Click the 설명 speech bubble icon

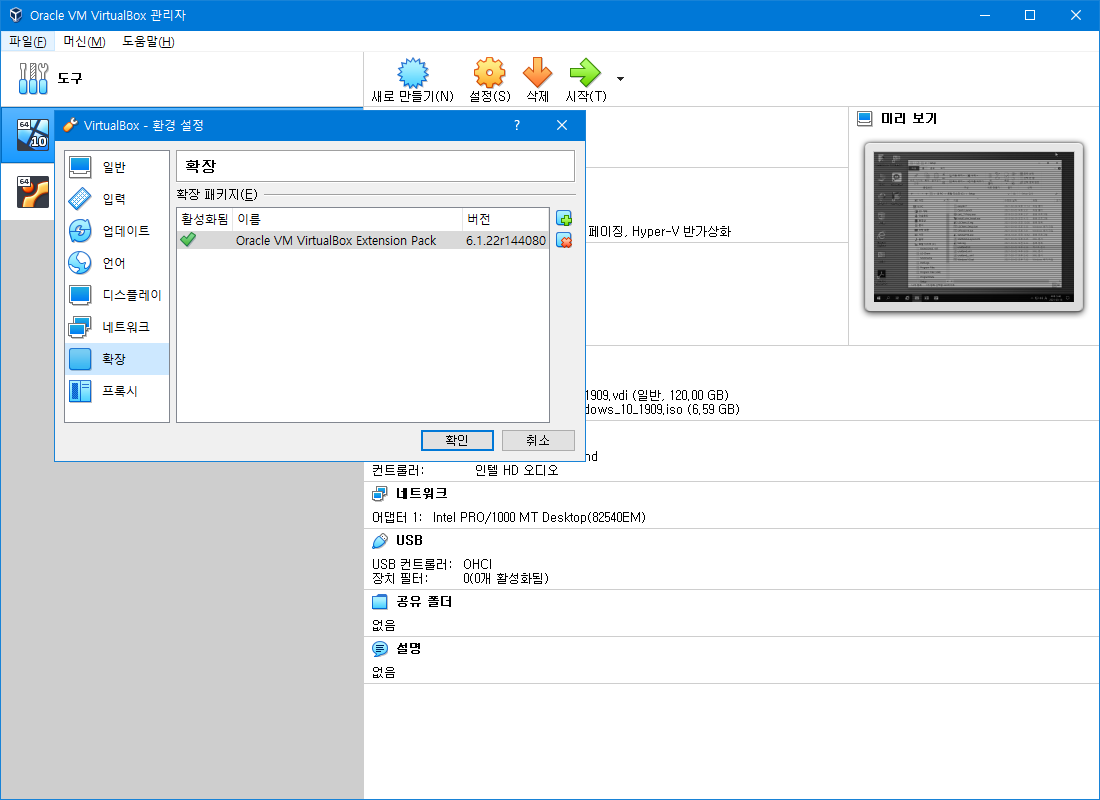pyautogui.click(x=380, y=649)
